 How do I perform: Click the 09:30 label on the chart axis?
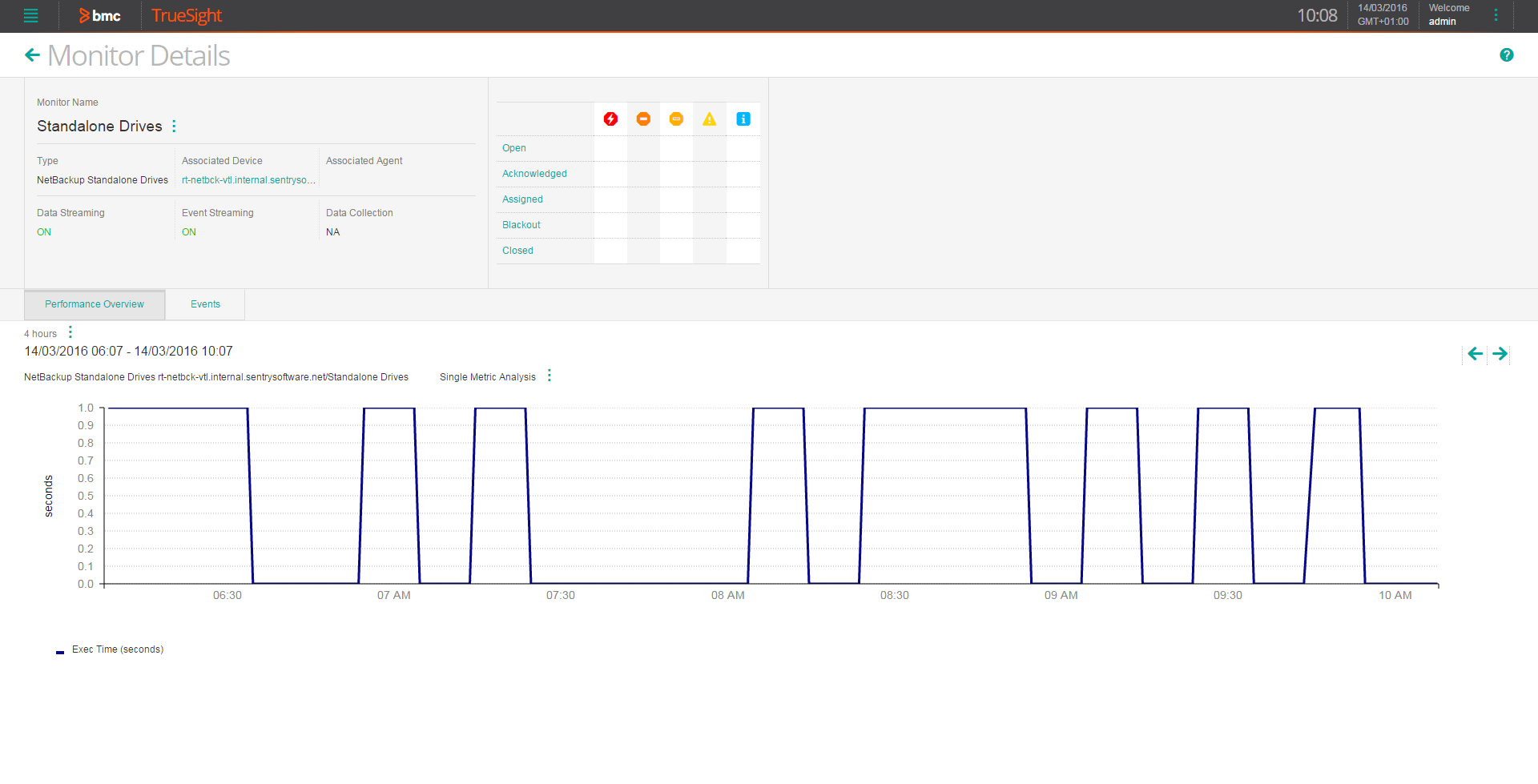pyautogui.click(x=1228, y=595)
